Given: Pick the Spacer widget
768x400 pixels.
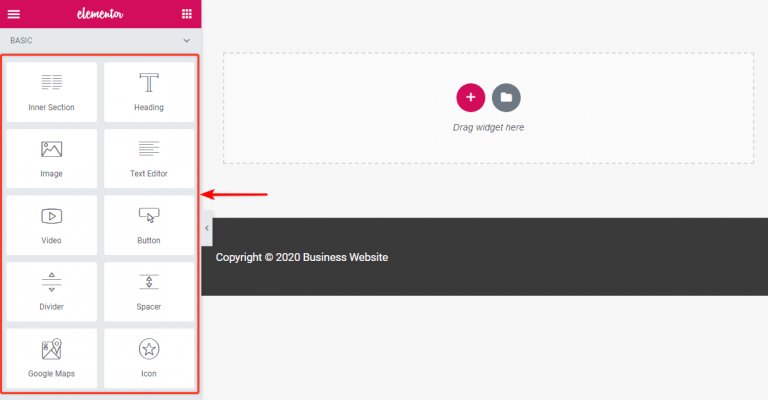Looking at the screenshot, I should coord(149,291).
